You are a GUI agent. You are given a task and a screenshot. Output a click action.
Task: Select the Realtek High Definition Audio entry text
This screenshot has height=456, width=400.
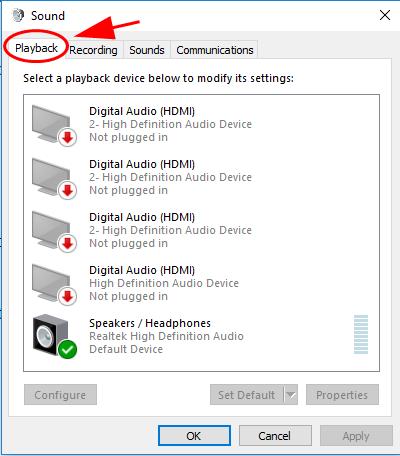(166, 336)
